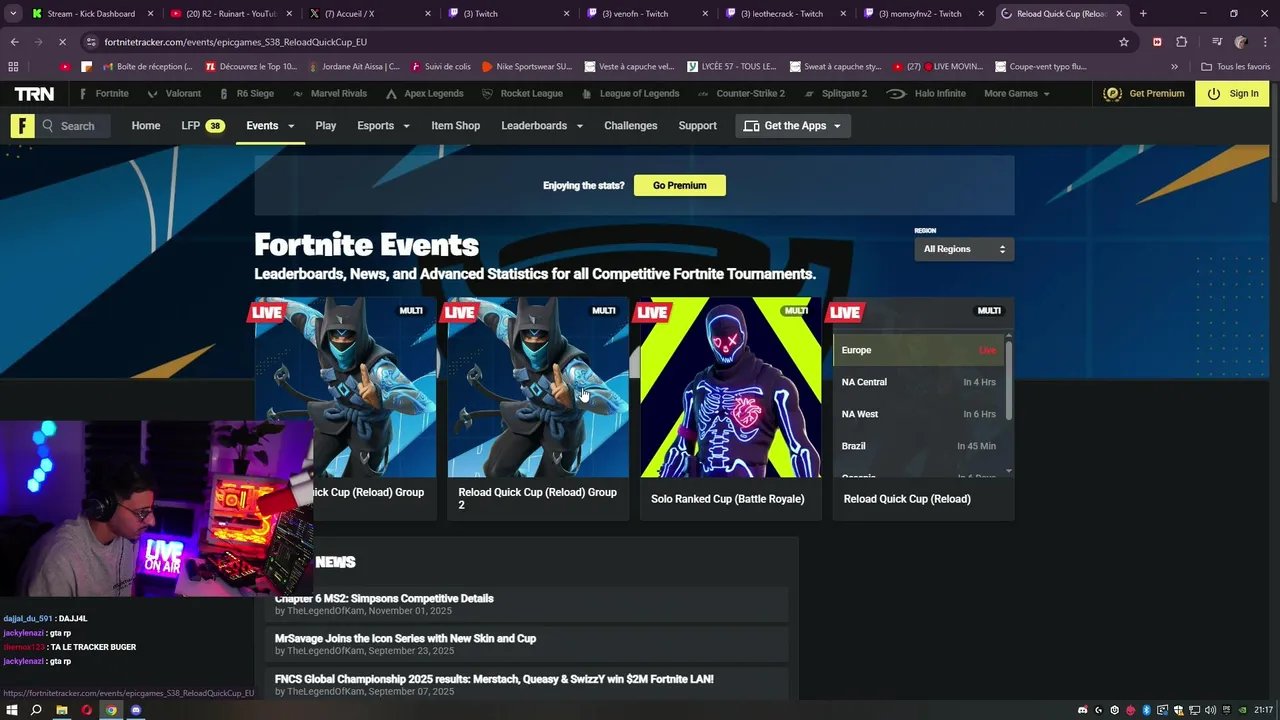Click Get Premium in top bar
Viewport: 1280px width, 720px height.
(x=1144, y=94)
